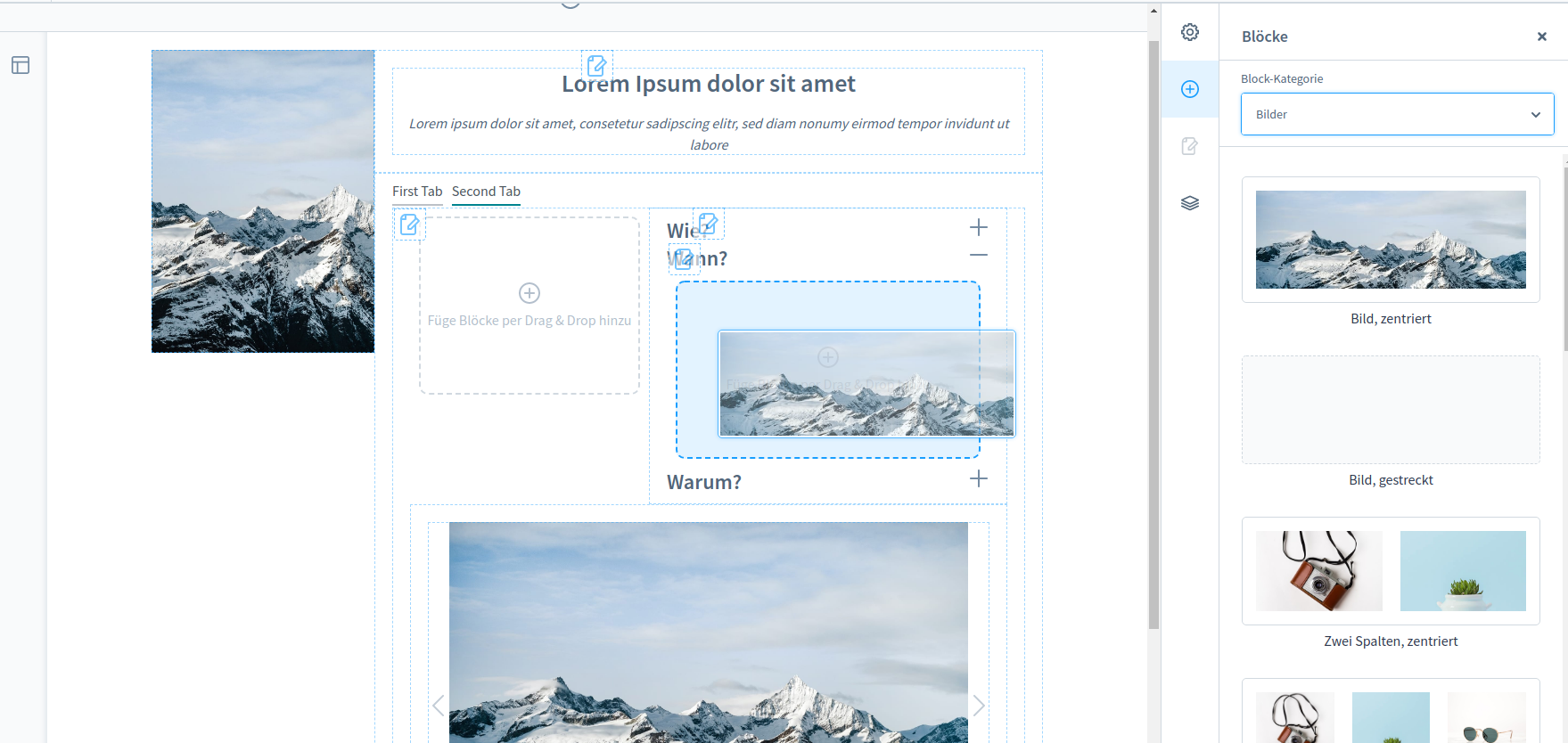Screen dimensions: 1568x743
Task: Click the layout panel icon at left
Action: (21, 65)
